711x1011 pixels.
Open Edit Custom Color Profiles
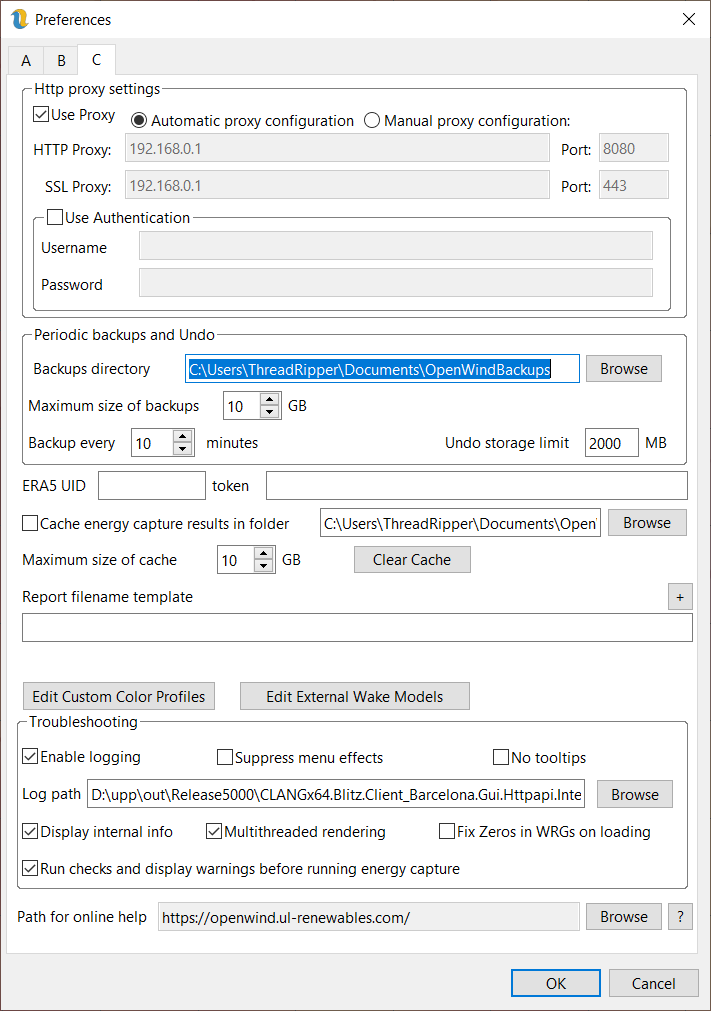[x=118, y=696]
